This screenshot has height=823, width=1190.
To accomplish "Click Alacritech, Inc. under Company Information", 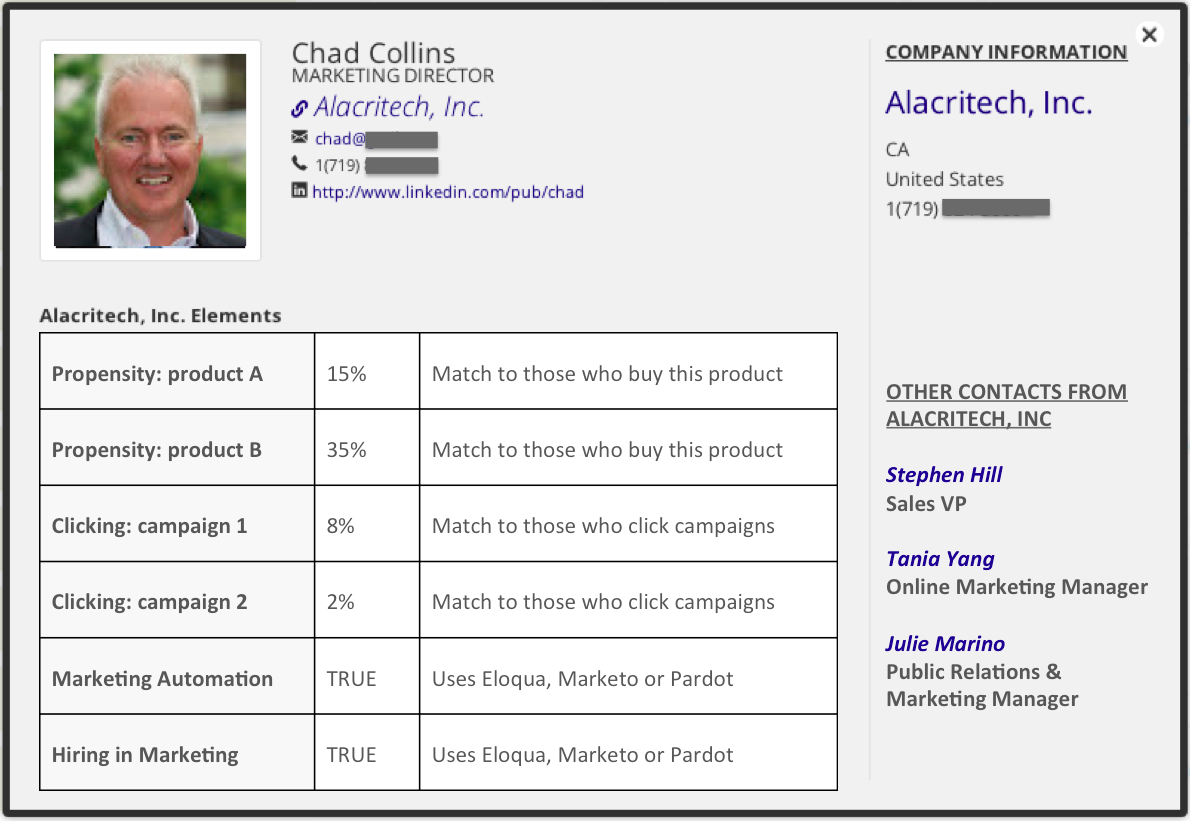I will pyautogui.click(x=988, y=102).
